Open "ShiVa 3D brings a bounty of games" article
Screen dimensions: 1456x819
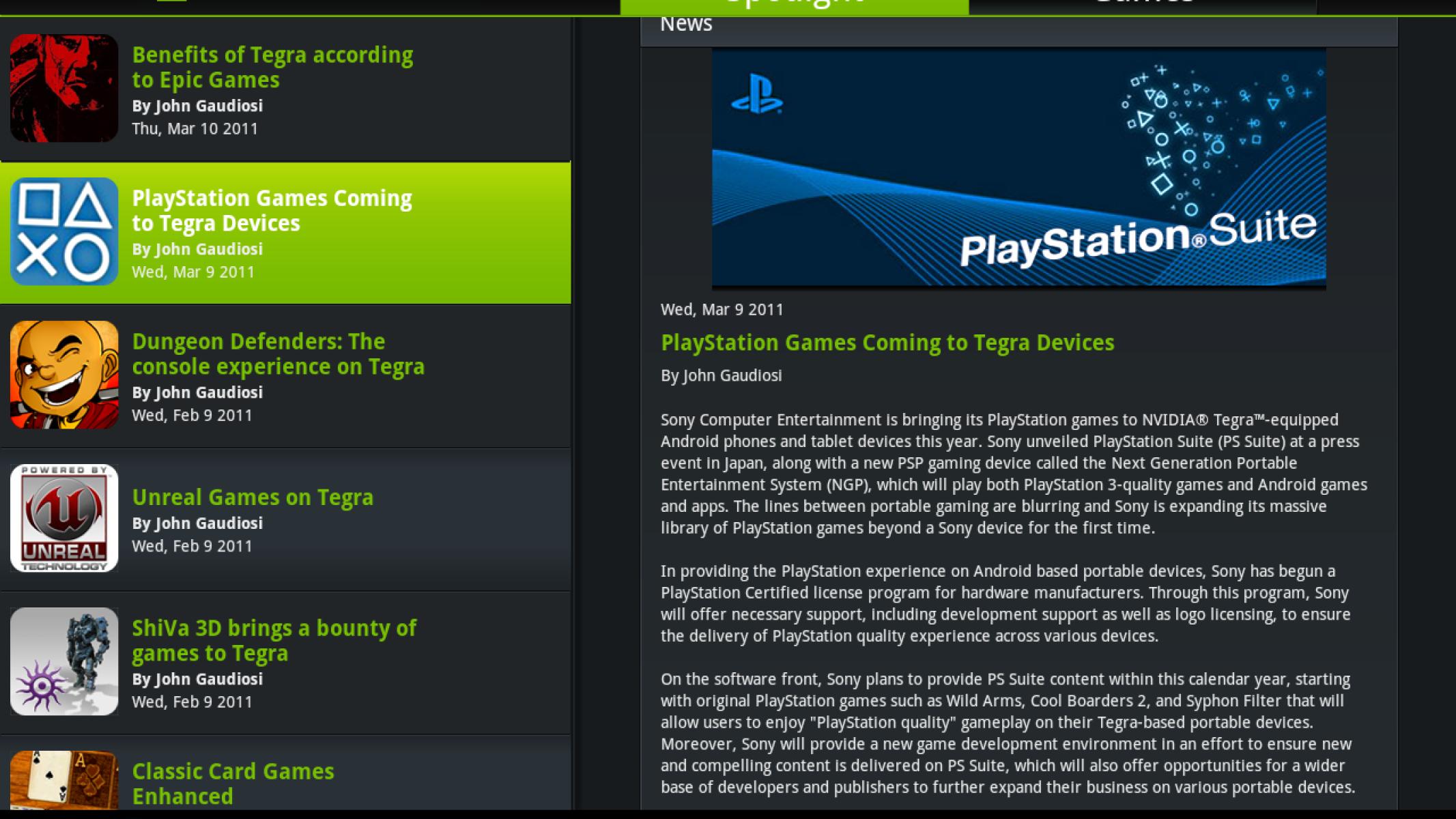(274, 640)
